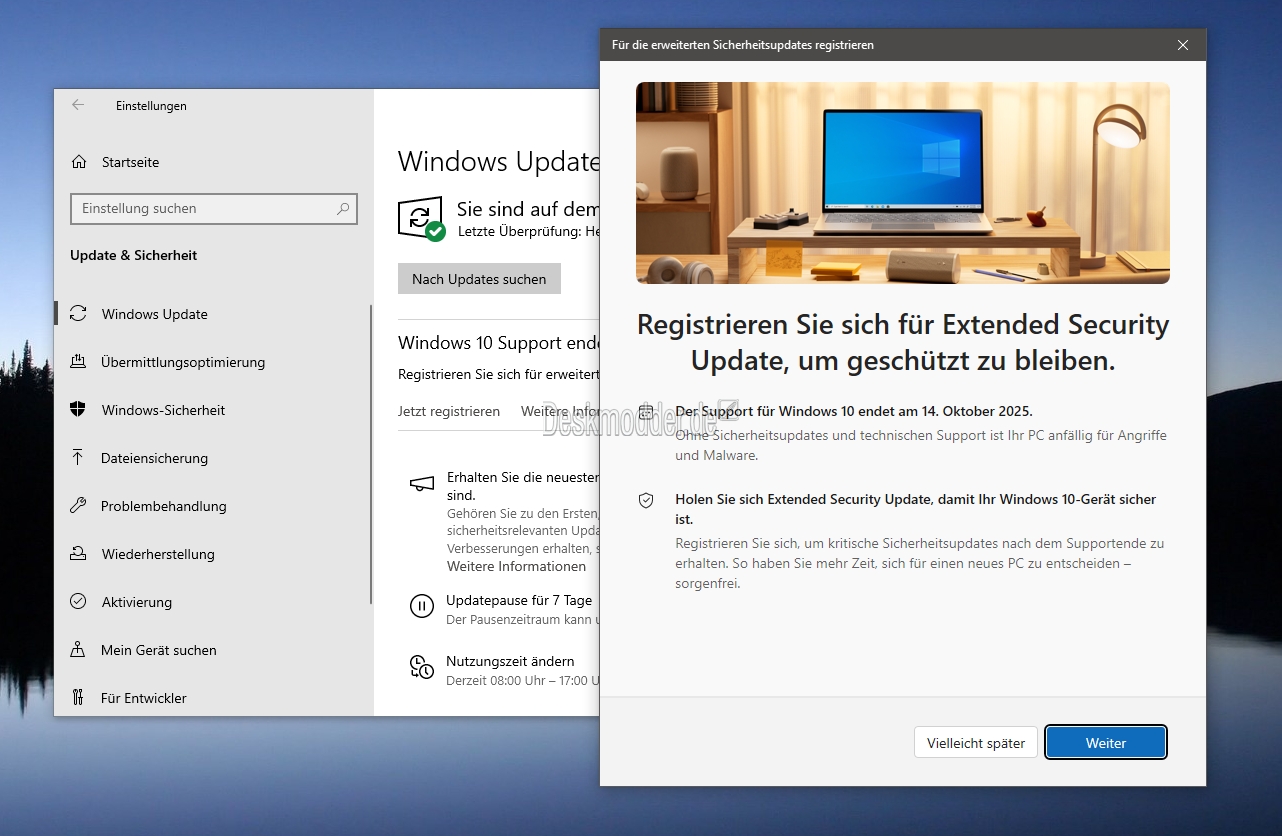Select Windows Update sync icon in sidebar

[78, 314]
